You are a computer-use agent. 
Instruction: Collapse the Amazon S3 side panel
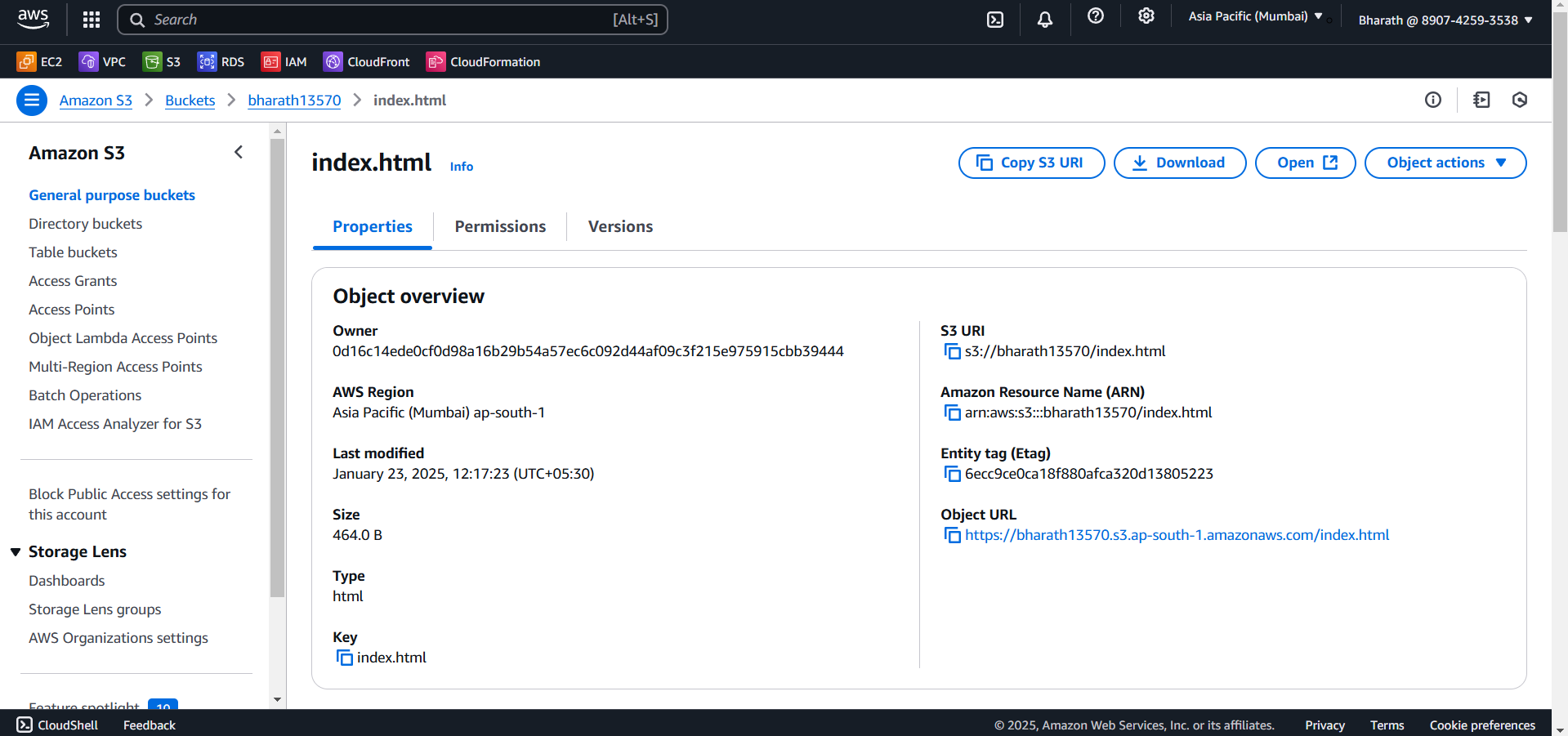(239, 152)
